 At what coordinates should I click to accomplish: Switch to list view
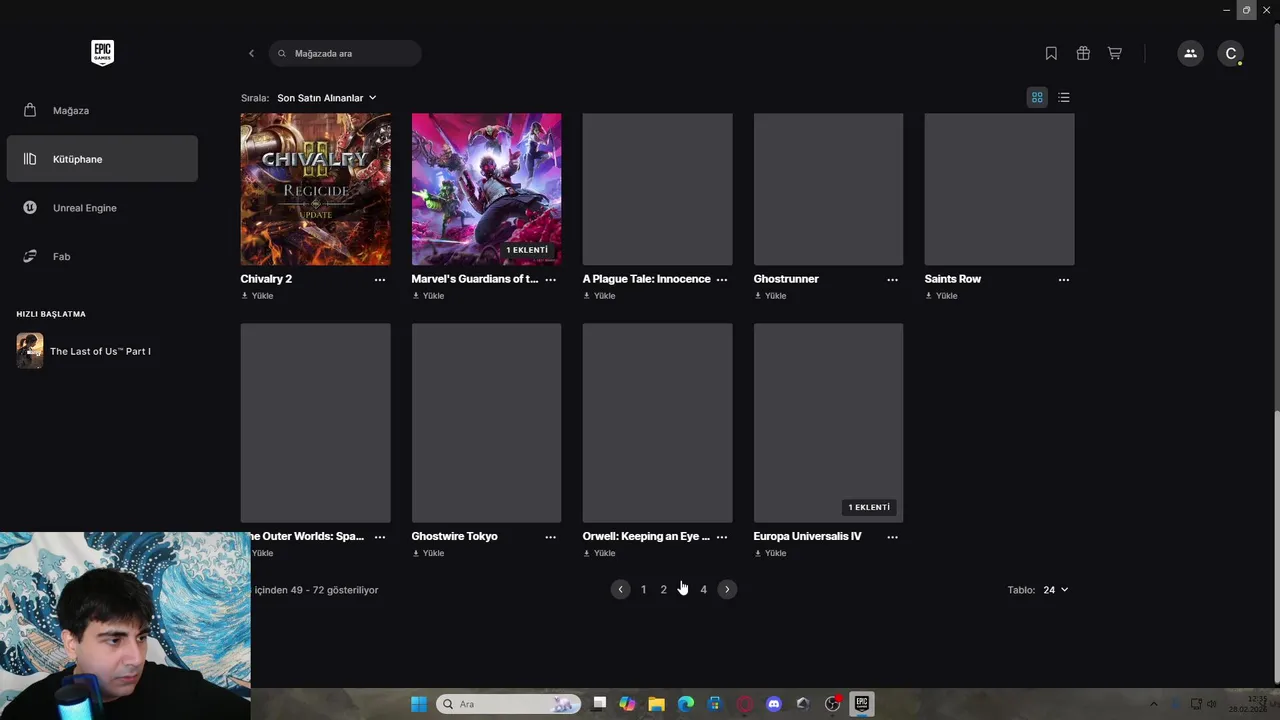click(1064, 97)
